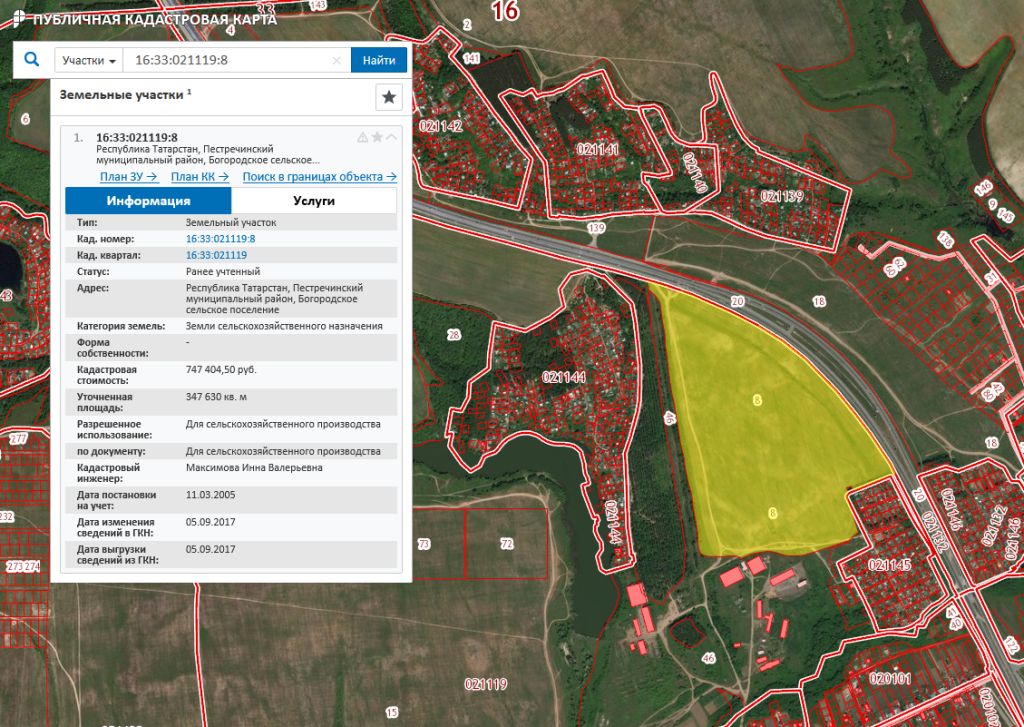This screenshot has width=1024, height=727.
Task: Click Поиск в границах объекта link
Action: click(x=319, y=177)
